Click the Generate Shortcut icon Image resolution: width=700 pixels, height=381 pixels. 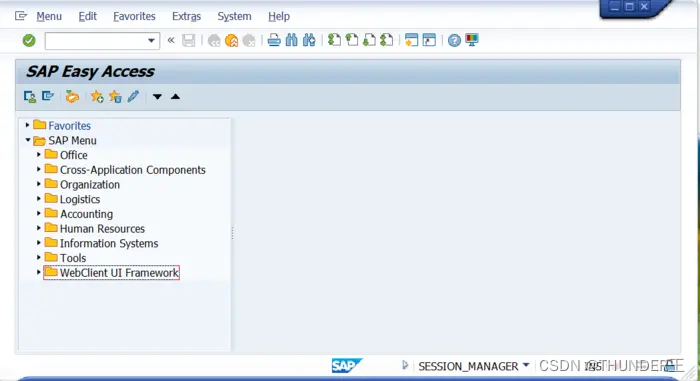pos(429,40)
